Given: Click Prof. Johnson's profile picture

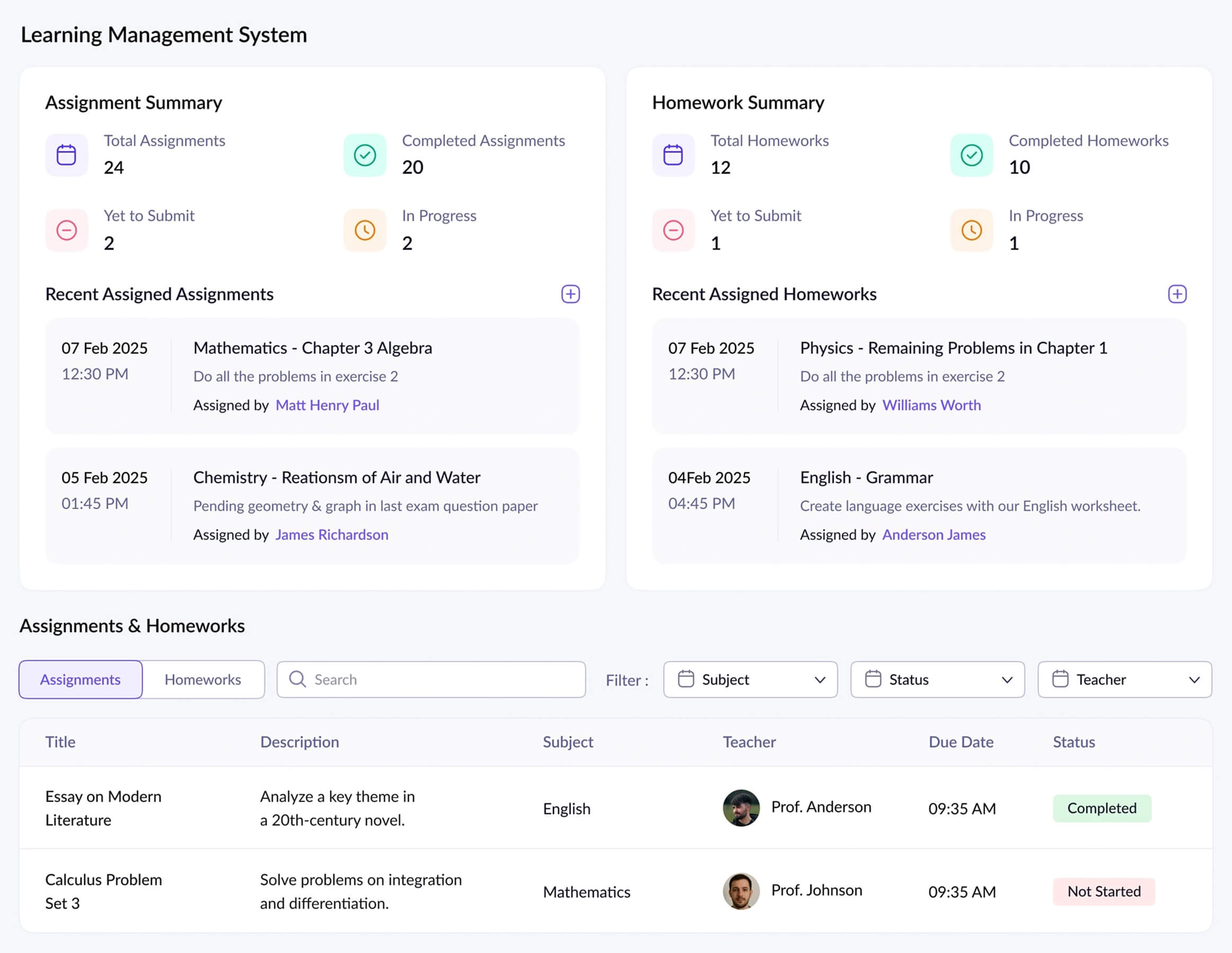Looking at the screenshot, I should click(740, 892).
